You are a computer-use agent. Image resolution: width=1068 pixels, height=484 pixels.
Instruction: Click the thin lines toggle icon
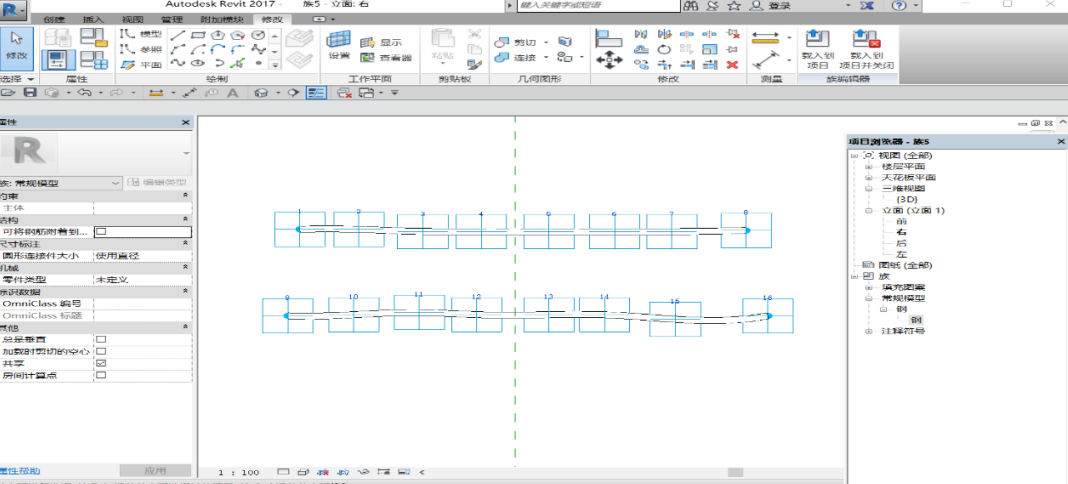[315, 93]
